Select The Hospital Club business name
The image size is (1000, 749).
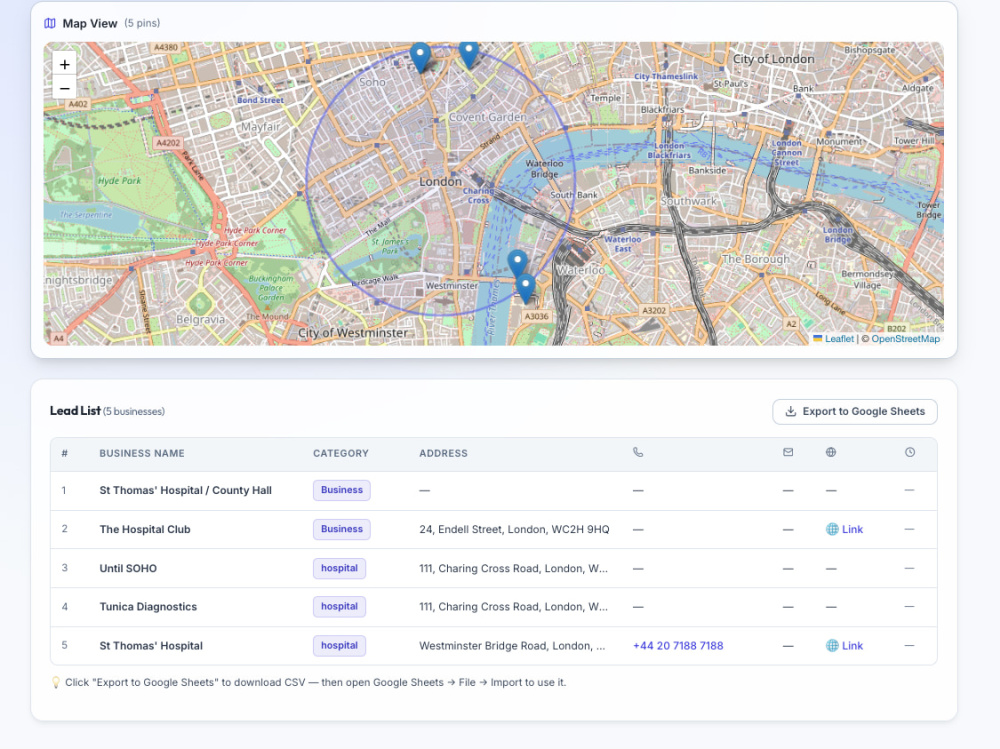[x=145, y=529]
